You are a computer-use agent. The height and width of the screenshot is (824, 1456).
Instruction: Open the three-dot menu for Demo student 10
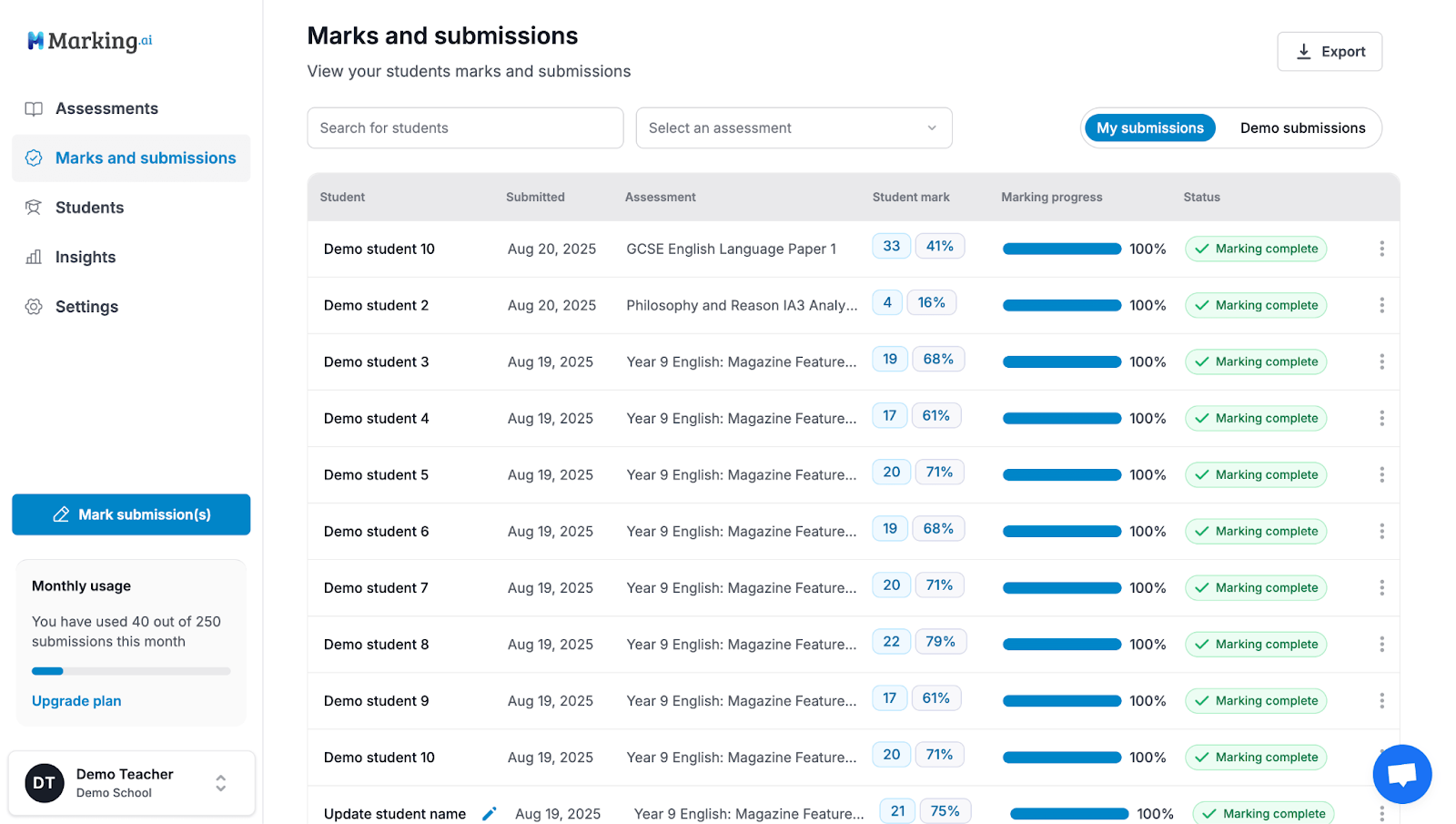pyautogui.click(x=1382, y=249)
